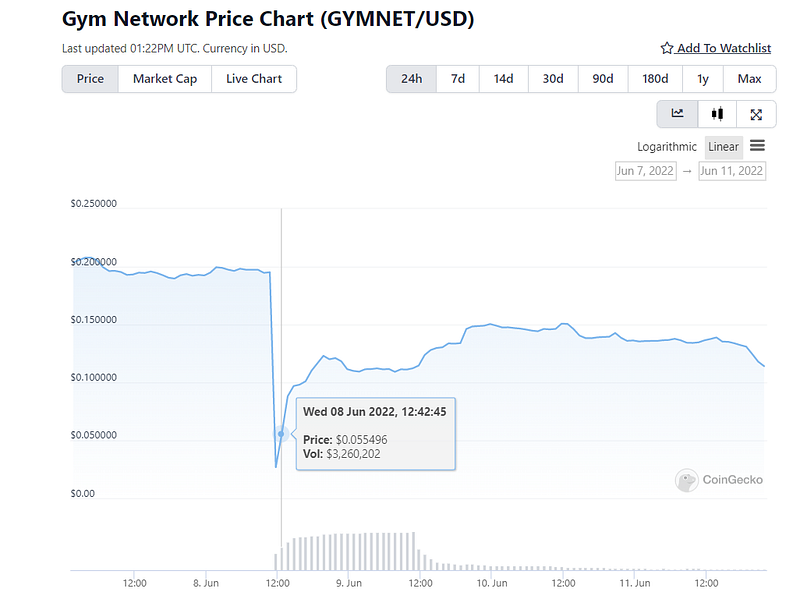Set the range to 30d
800x600 pixels.
pos(553,79)
